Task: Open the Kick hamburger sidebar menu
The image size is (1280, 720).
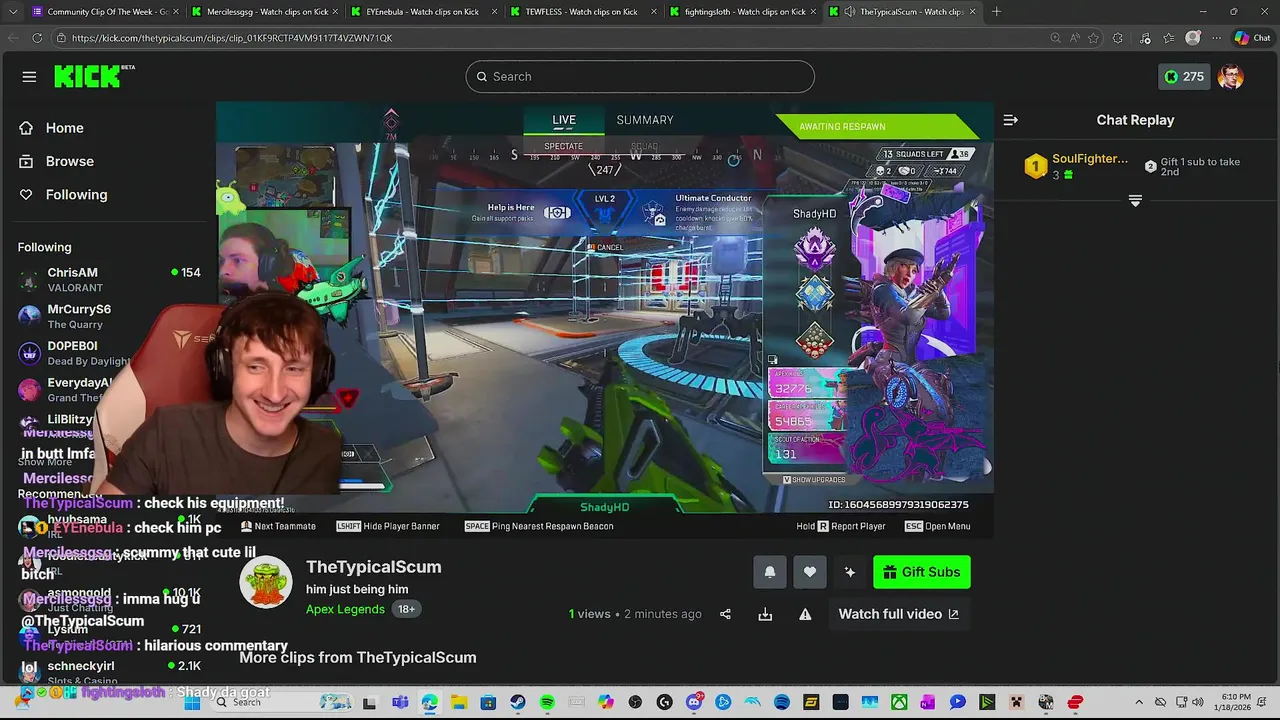Action: pyautogui.click(x=29, y=77)
